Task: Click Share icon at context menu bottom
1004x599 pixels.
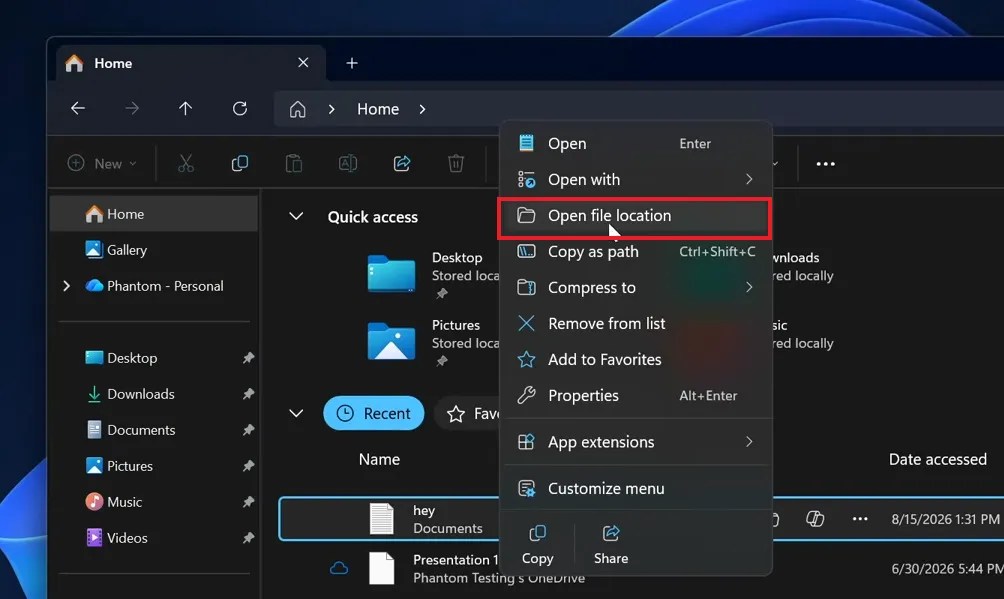Action: coord(611,545)
